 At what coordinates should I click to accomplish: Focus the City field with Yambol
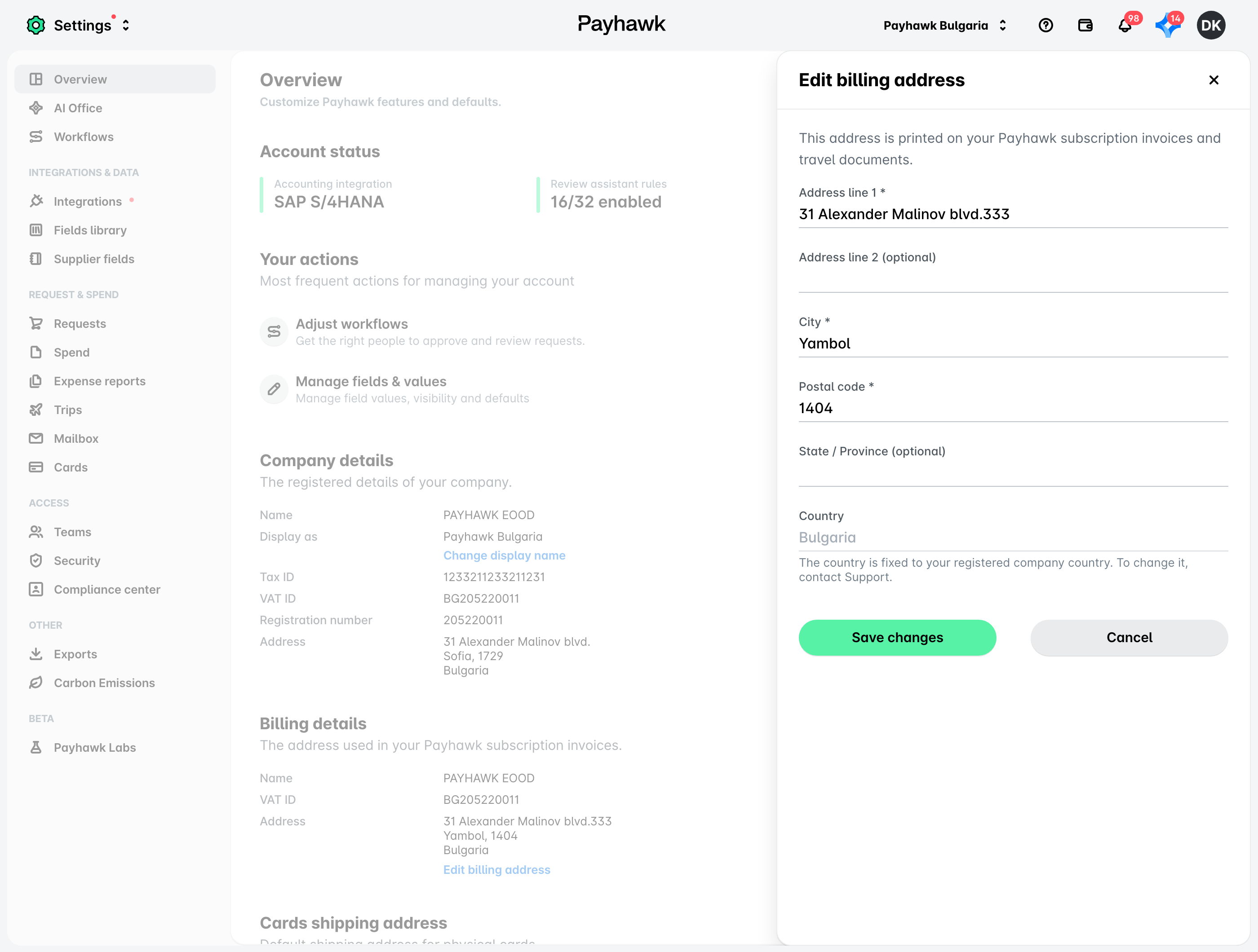1014,344
